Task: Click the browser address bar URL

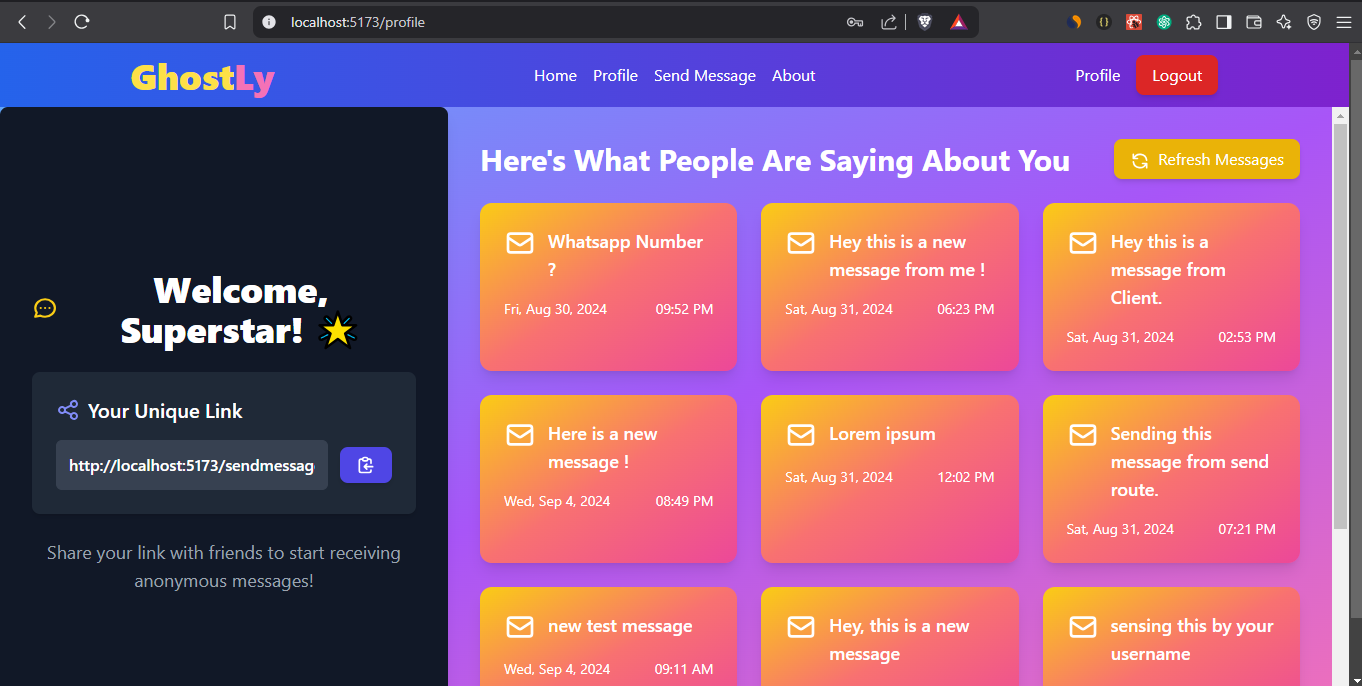Action: (357, 22)
